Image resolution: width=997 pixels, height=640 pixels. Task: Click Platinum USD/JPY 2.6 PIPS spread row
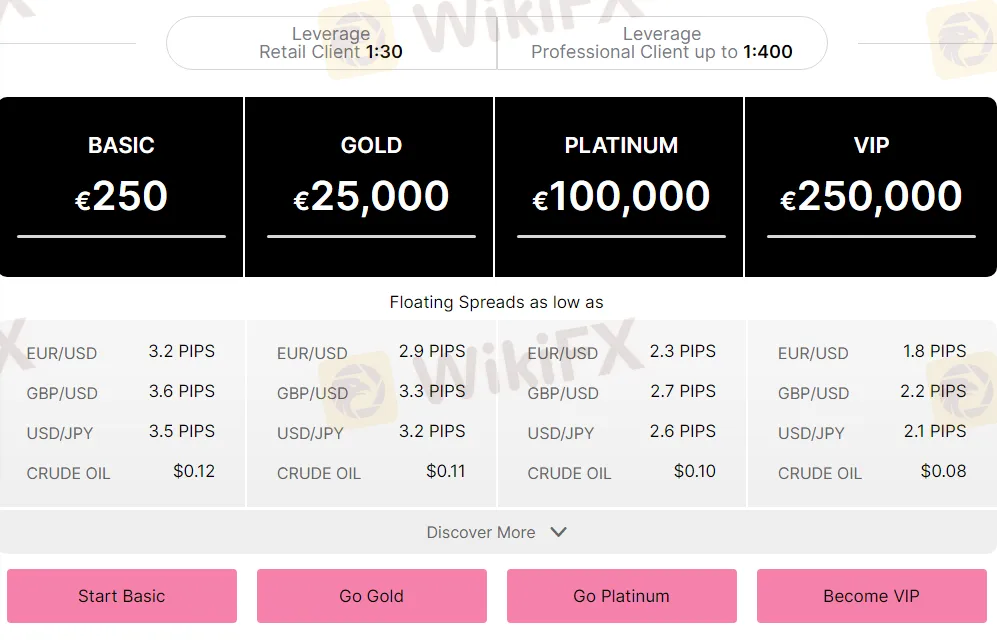click(x=621, y=432)
